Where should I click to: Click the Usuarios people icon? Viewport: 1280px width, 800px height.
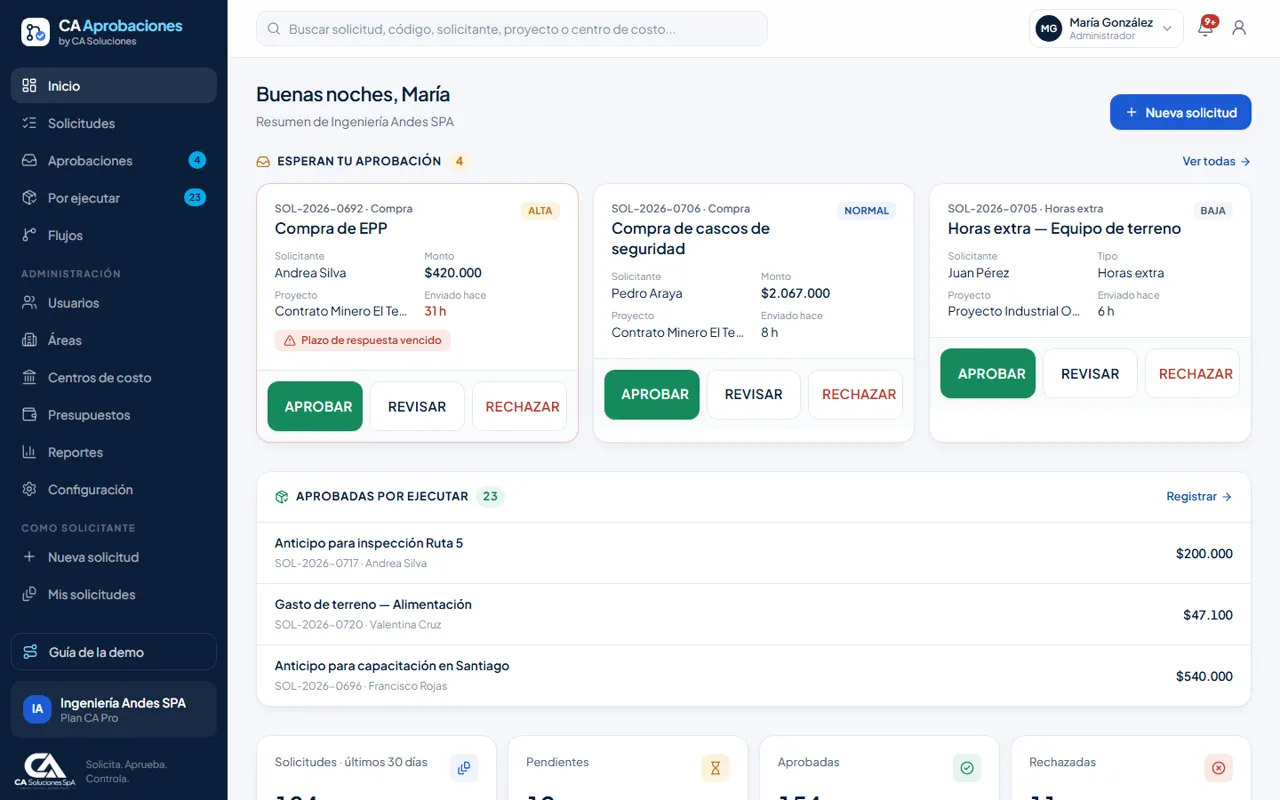[29, 302]
